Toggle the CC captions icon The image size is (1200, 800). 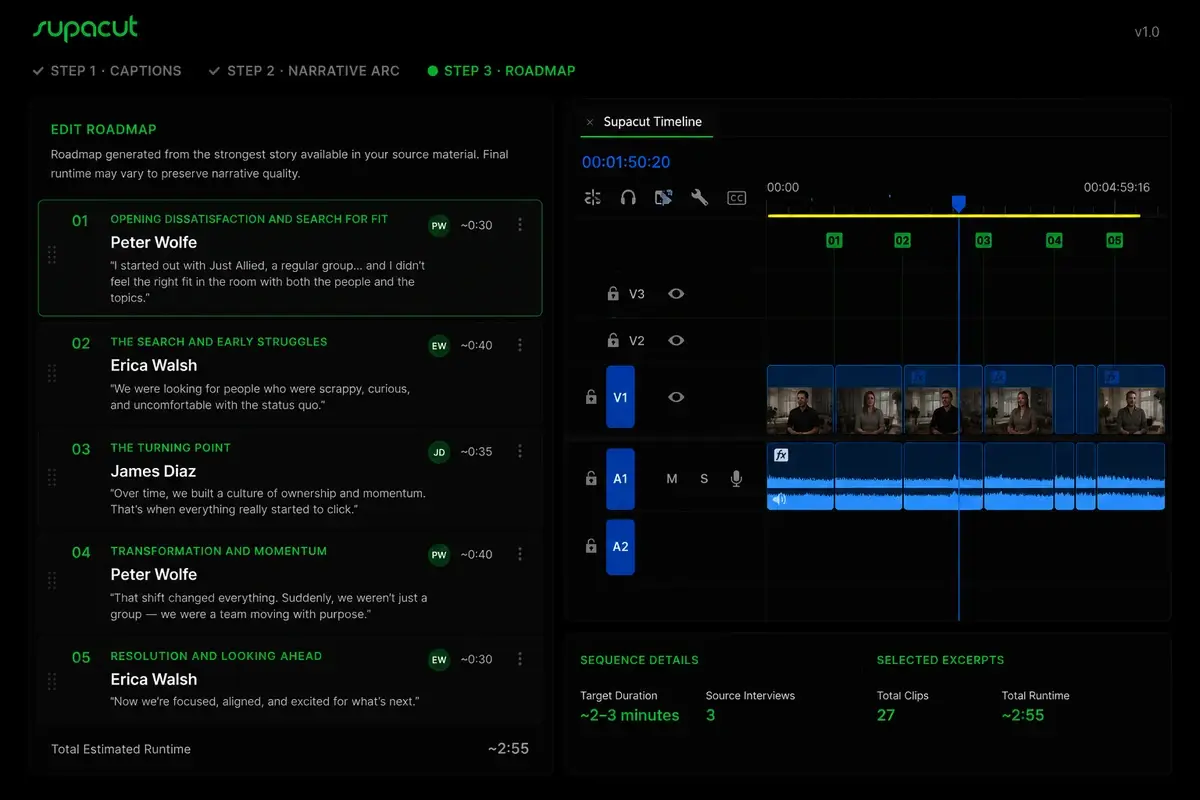(736, 198)
